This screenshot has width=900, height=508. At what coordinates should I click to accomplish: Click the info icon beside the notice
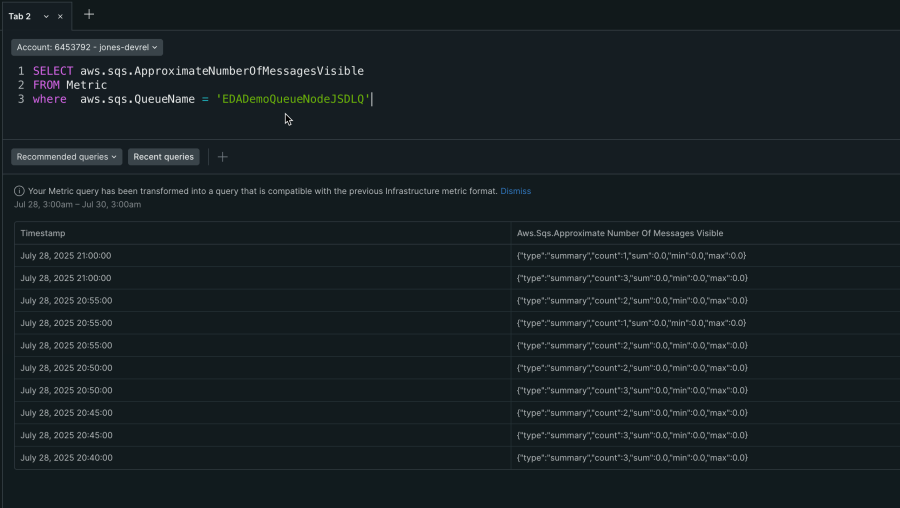click(x=19, y=191)
